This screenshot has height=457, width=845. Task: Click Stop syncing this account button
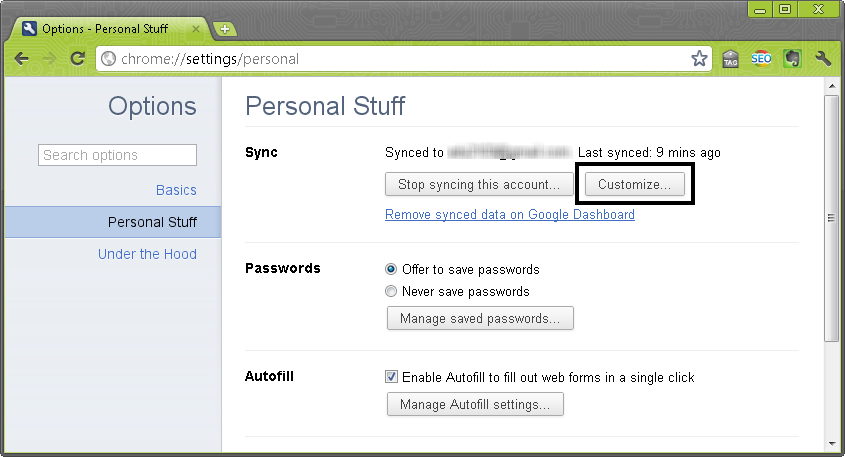479,184
